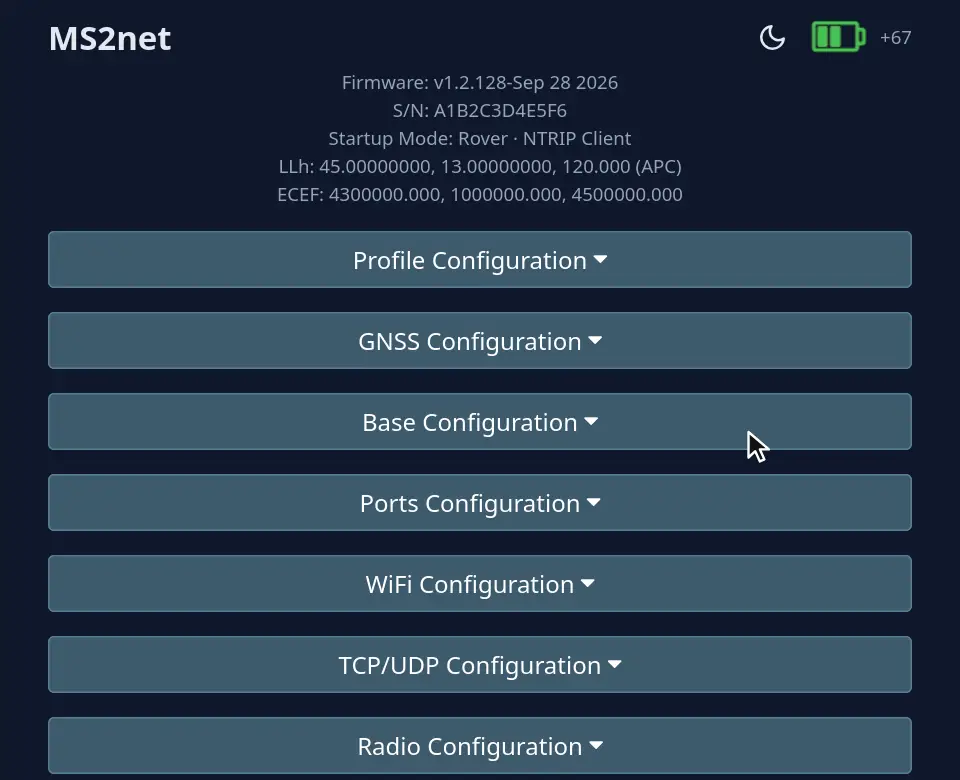The height and width of the screenshot is (780, 960).
Task: Click the caret beside Ports Configuration
Action: [x=593, y=503]
